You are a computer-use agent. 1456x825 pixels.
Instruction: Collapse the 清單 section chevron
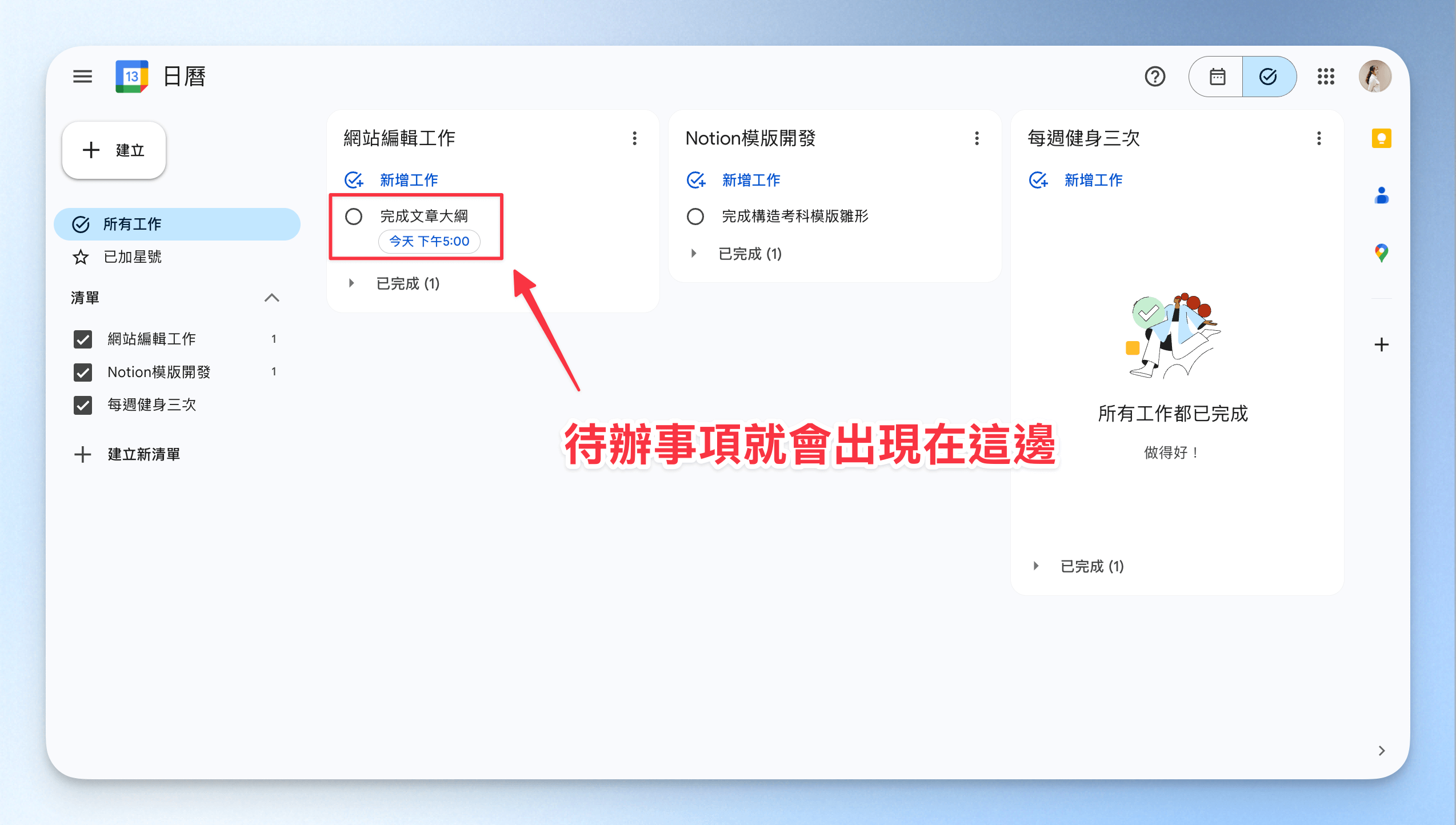tap(272, 298)
